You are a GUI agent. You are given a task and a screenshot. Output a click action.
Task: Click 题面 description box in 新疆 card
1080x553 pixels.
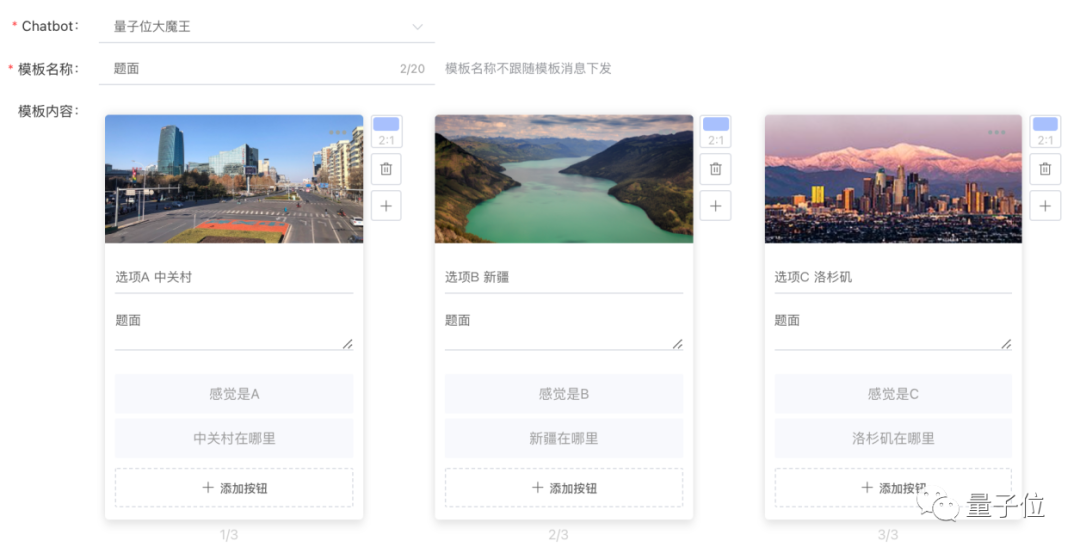click(563, 331)
